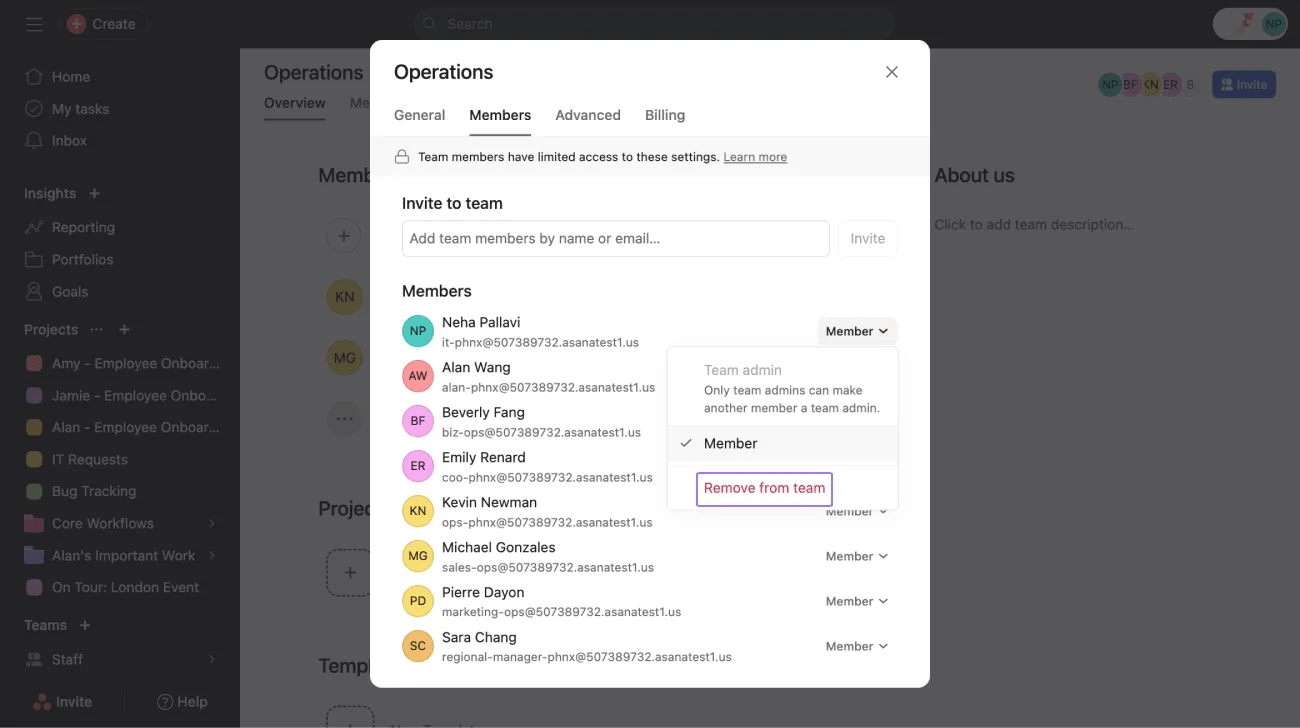Viewport: 1300px width, 728px height.
Task: Click Remove from team option
Action: [x=764, y=488]
